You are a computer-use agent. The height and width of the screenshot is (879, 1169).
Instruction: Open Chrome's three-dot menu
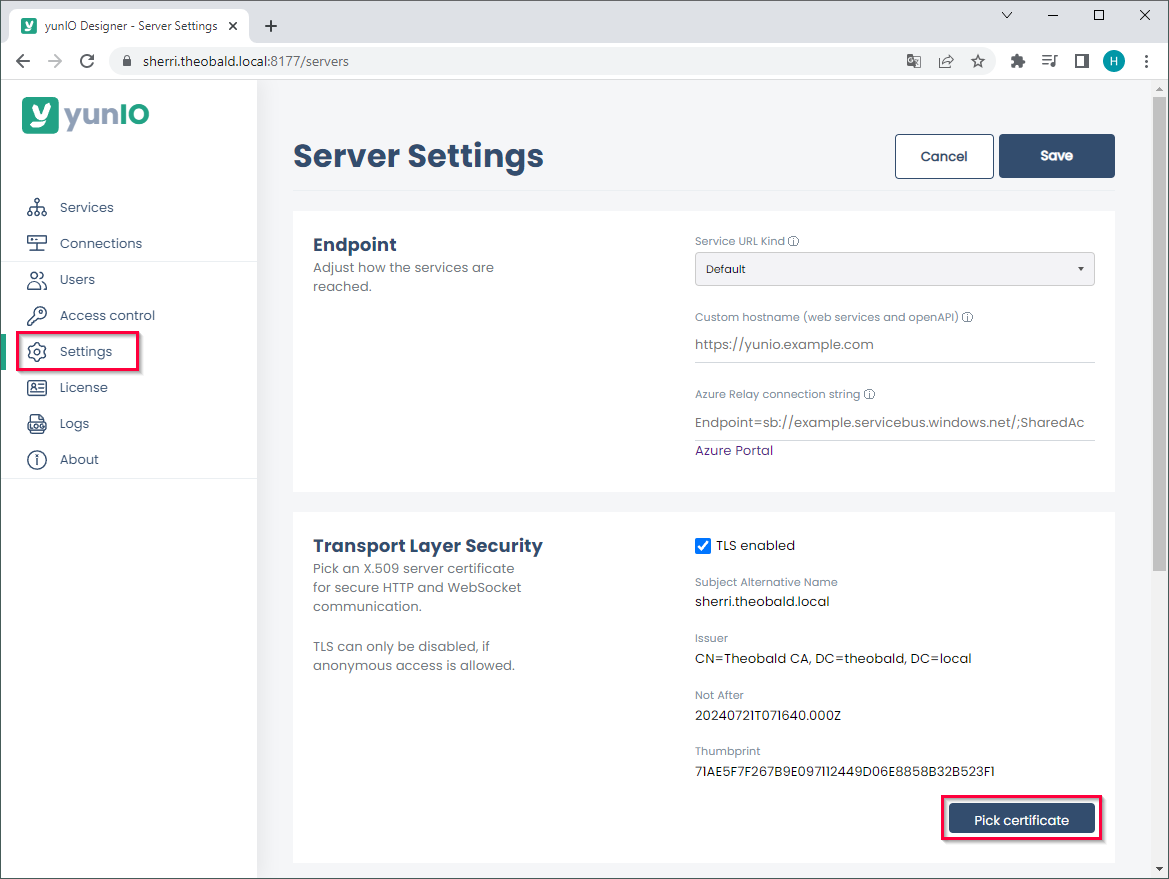pos(1146,61)
